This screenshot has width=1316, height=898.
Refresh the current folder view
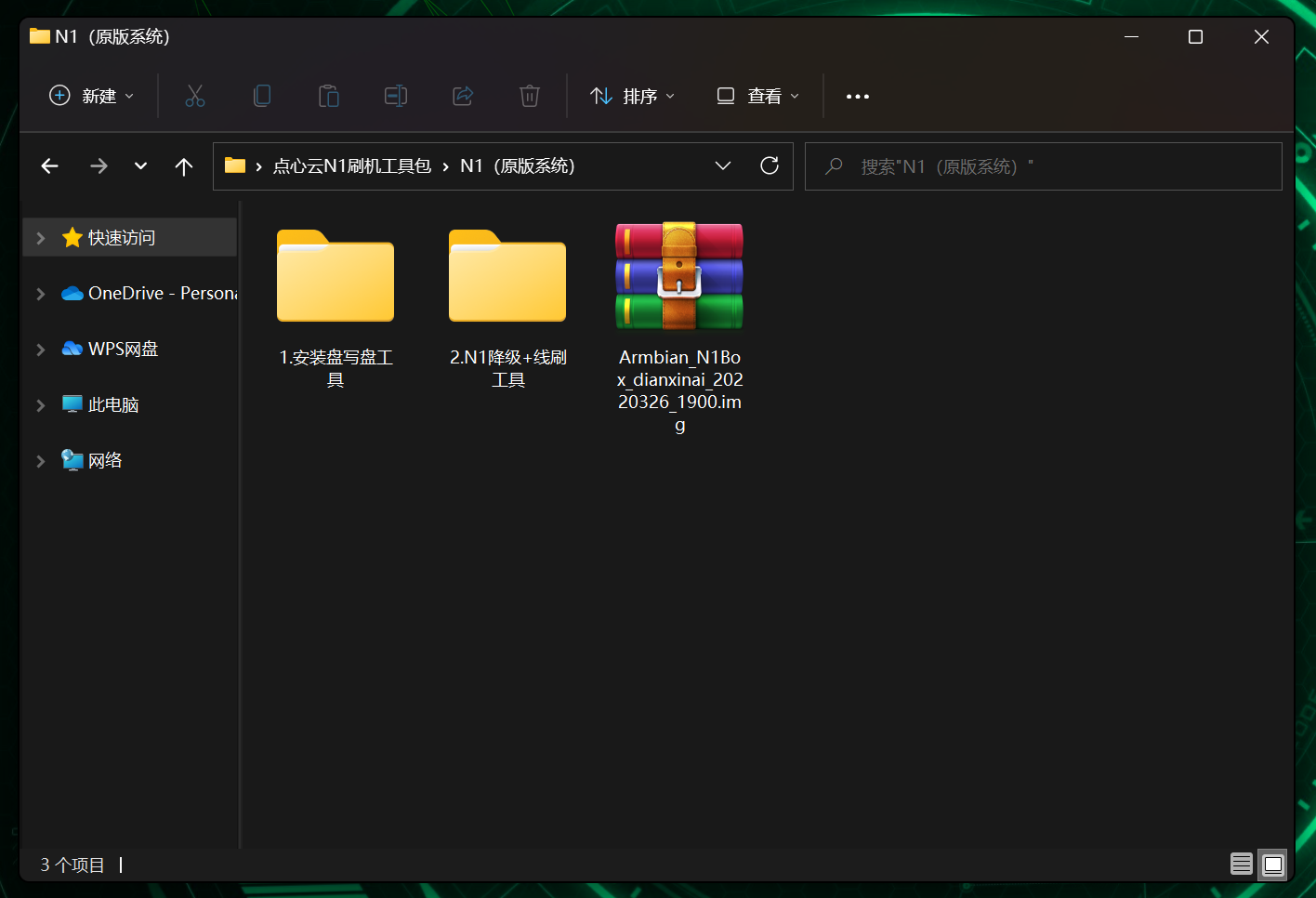click(x=770, y=165)
